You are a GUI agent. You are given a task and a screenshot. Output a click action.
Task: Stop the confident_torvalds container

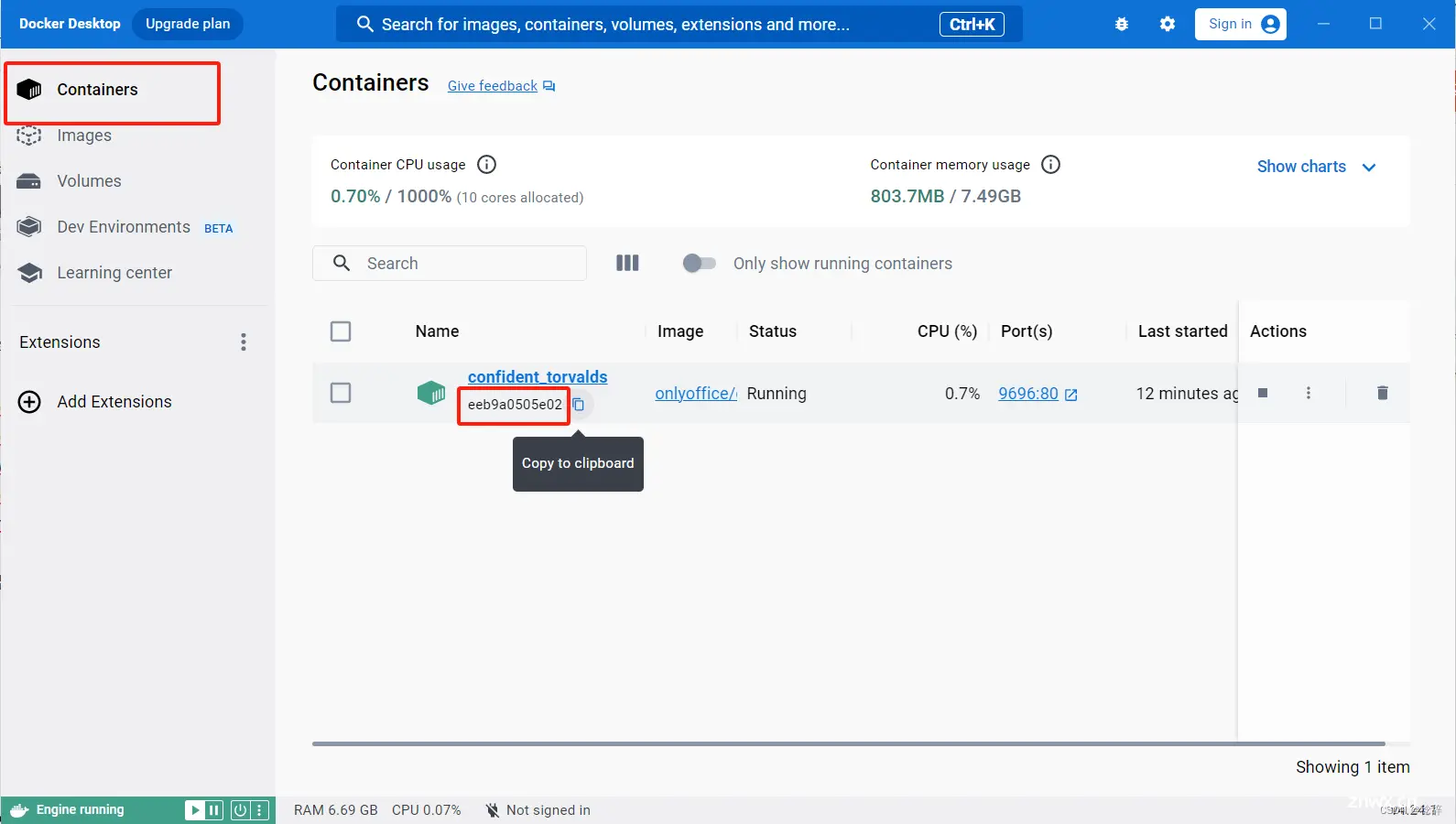pyautogui.click(x=1263, y=393)
